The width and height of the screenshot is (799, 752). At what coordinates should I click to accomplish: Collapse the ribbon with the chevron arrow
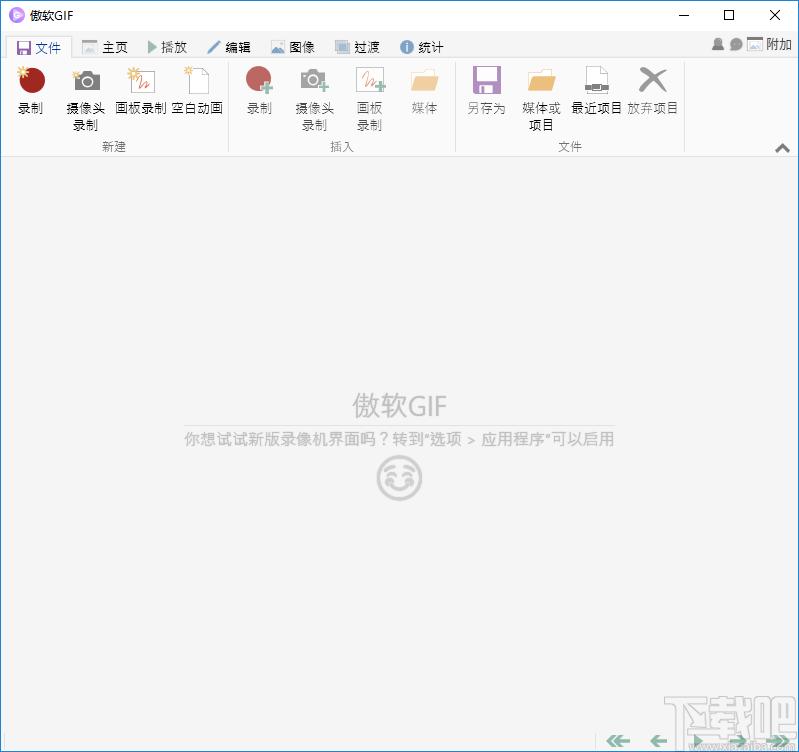coord(782,148)
